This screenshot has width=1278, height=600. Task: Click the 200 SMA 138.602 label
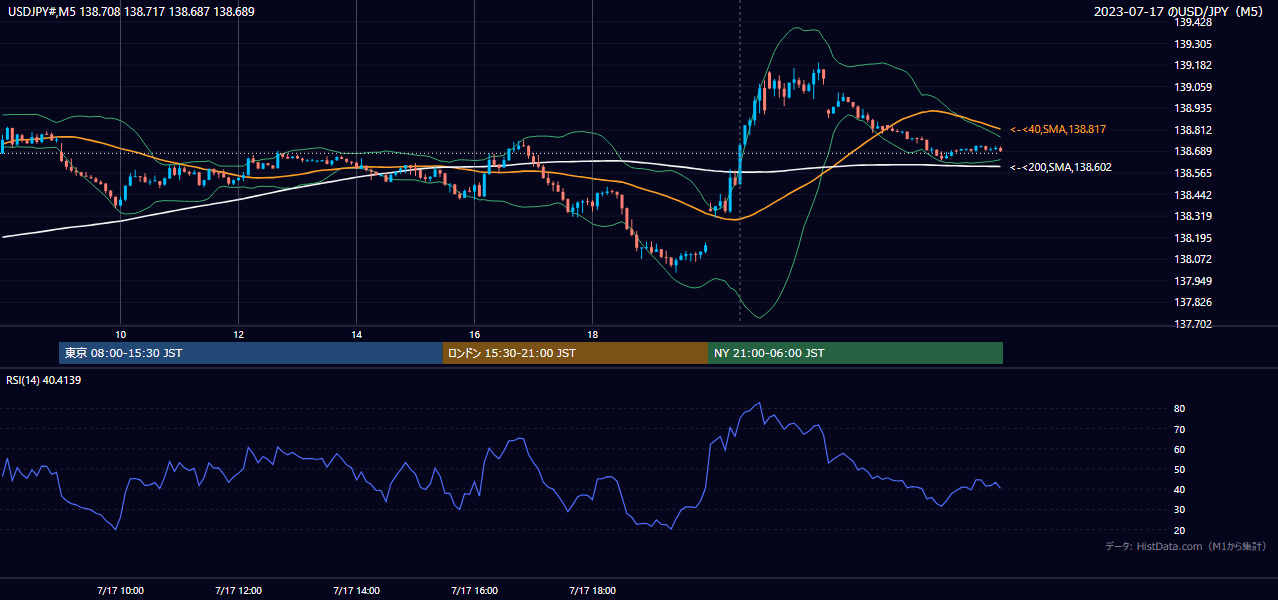coord(1060,168)
